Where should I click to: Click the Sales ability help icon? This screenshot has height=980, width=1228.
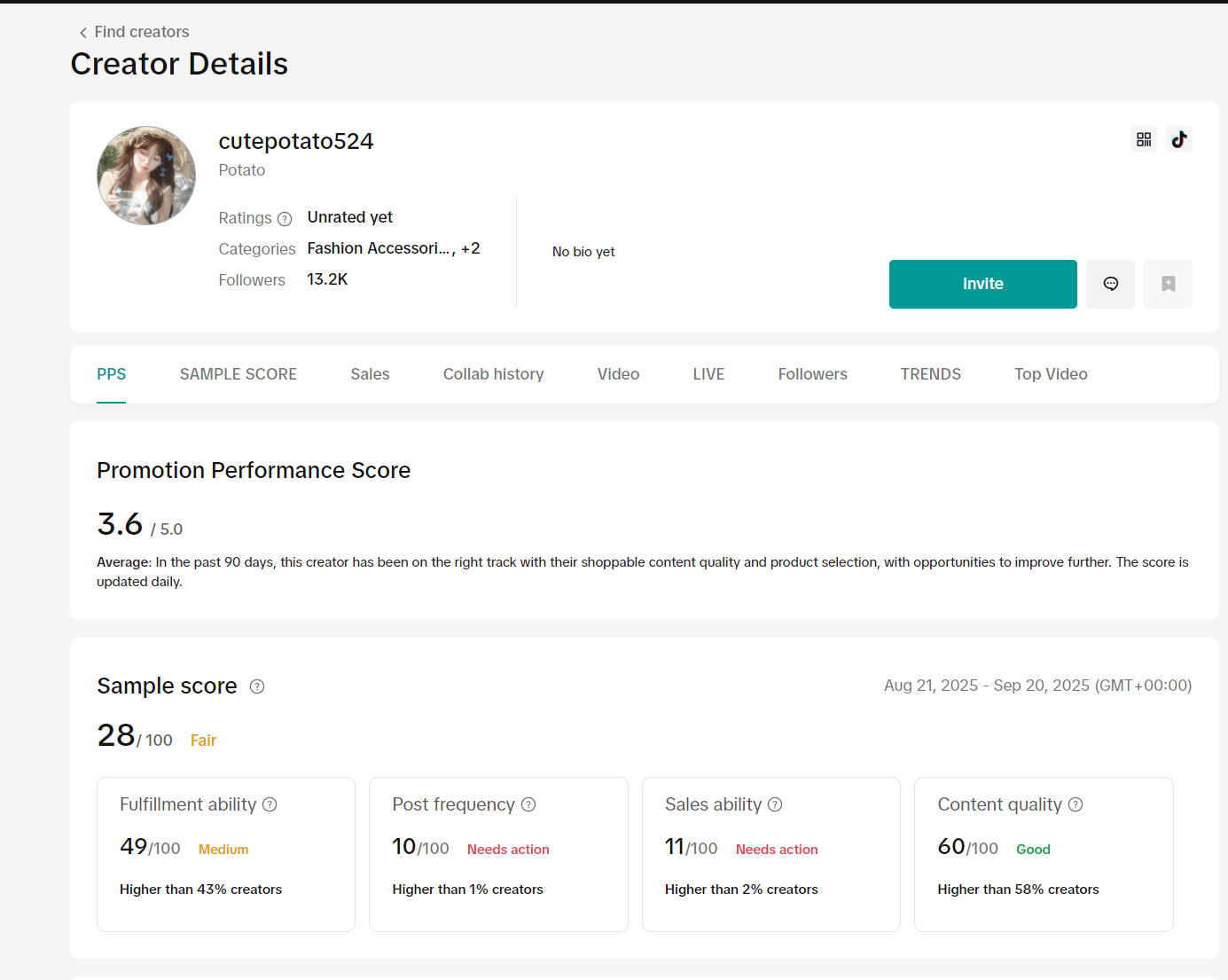(x=775, y=804)
